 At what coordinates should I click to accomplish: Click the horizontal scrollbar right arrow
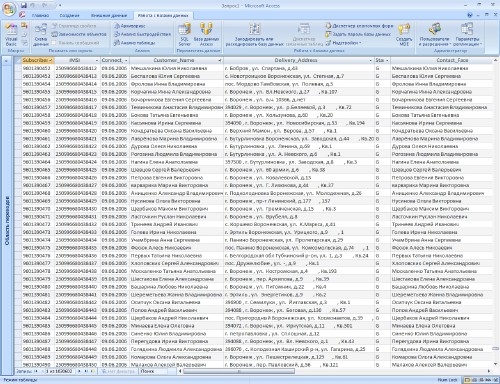(x=489, y=371)
